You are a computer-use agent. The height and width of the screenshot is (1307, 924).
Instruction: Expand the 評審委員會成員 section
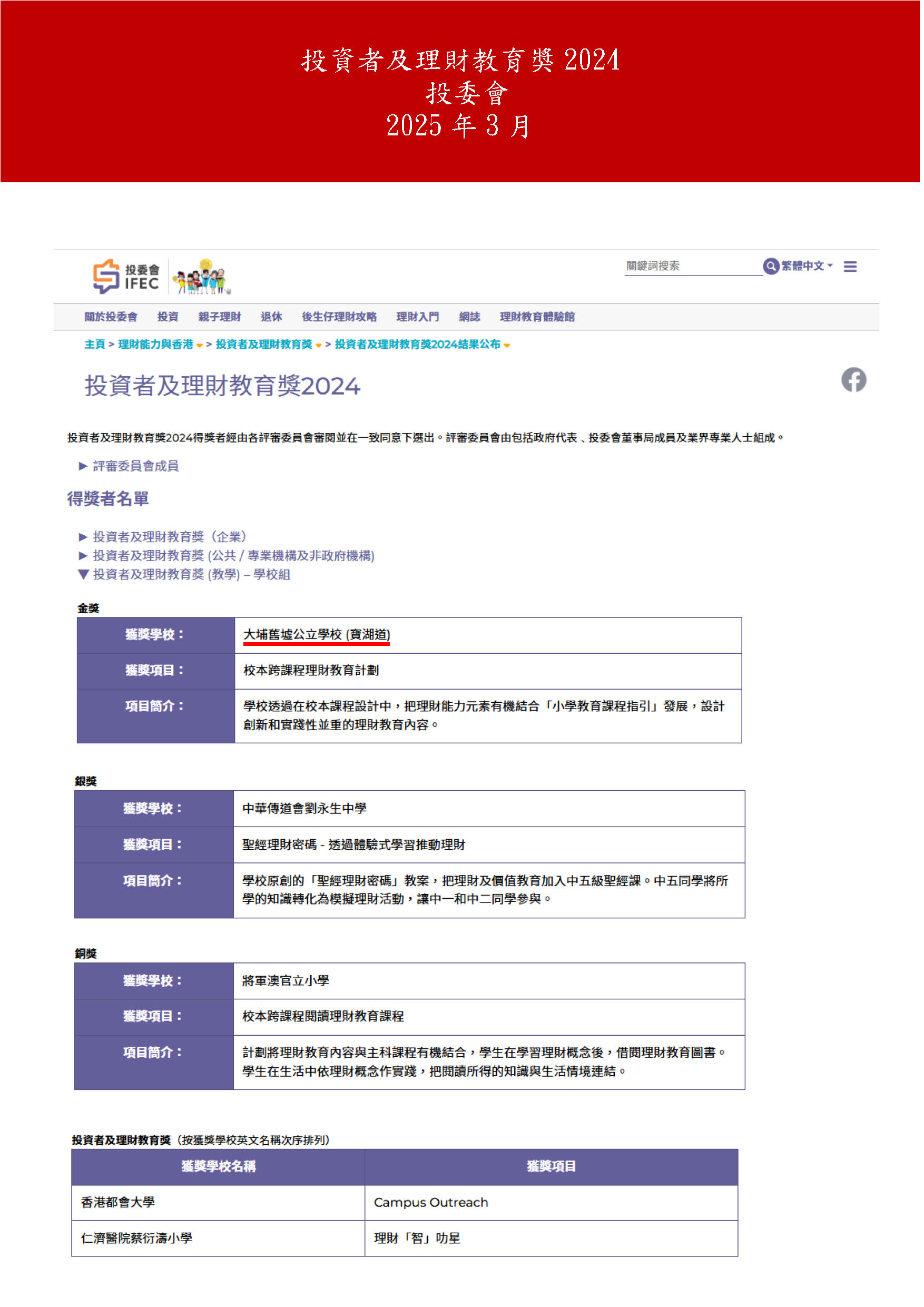tap(129, 466)
